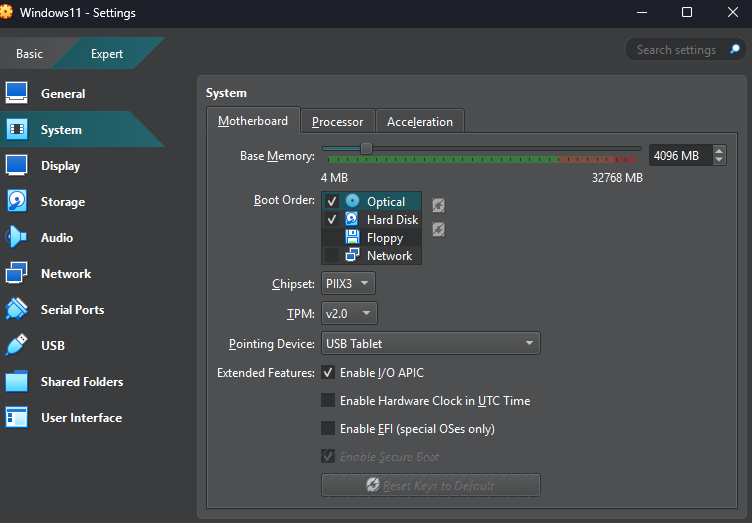Click the Boot Order label
Viewport: 752px width, 523px height.
[x=284, y=200]
